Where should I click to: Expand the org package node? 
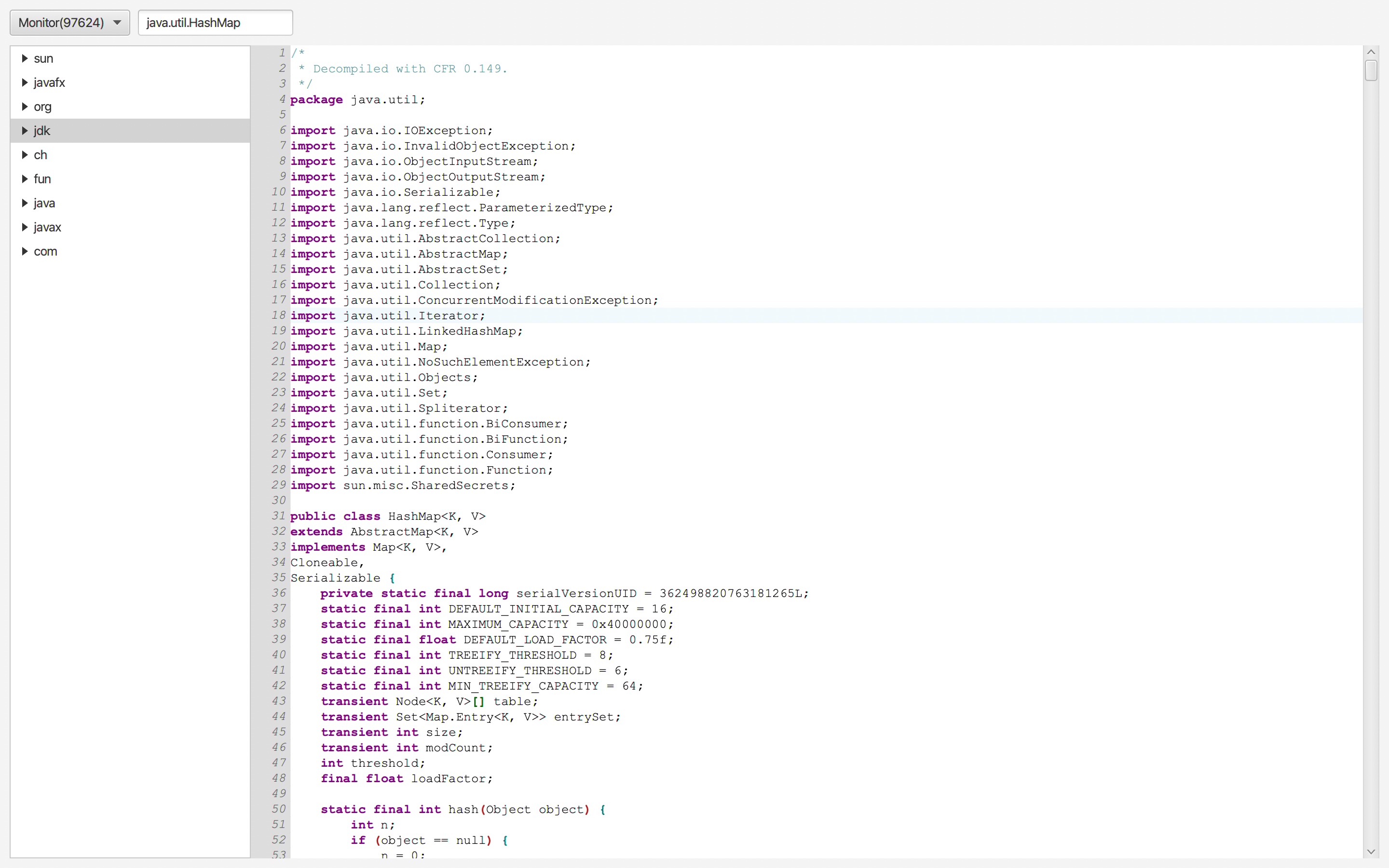tap(25, 107)
